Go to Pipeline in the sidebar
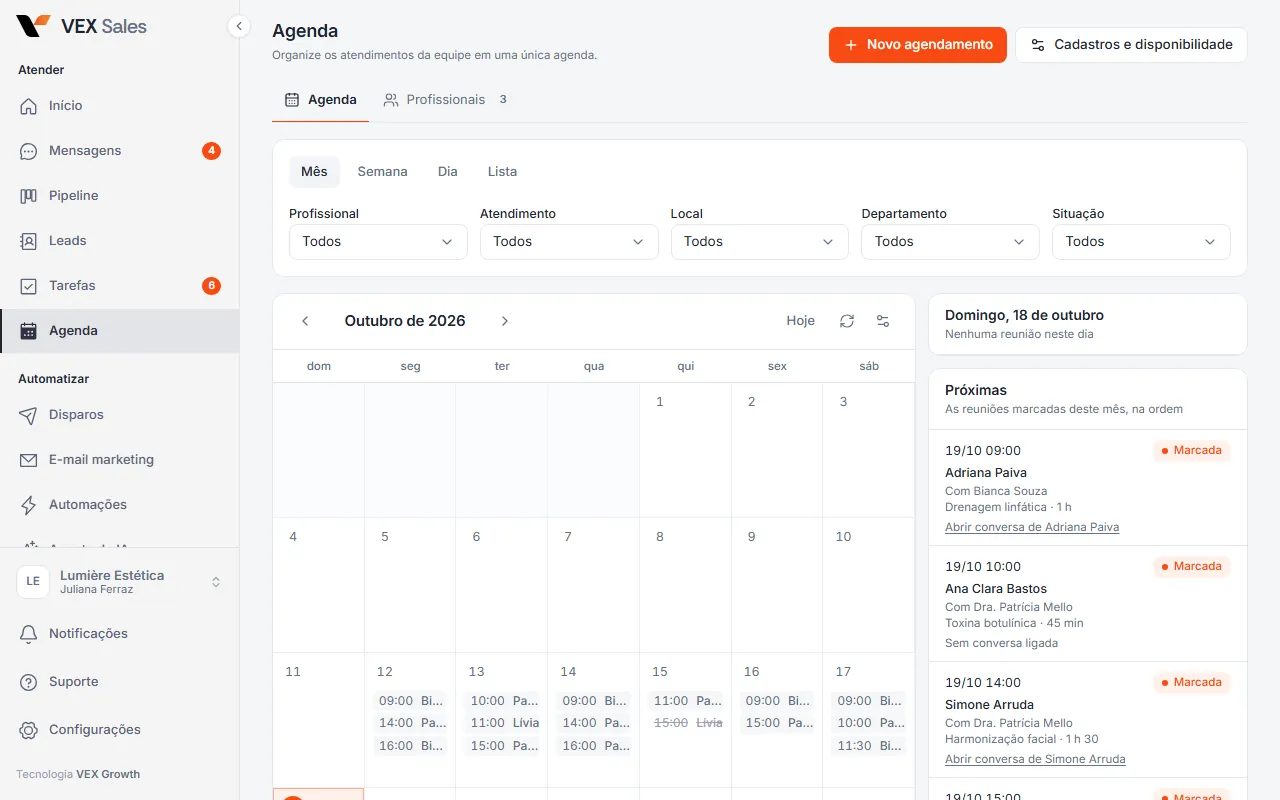 120,196
